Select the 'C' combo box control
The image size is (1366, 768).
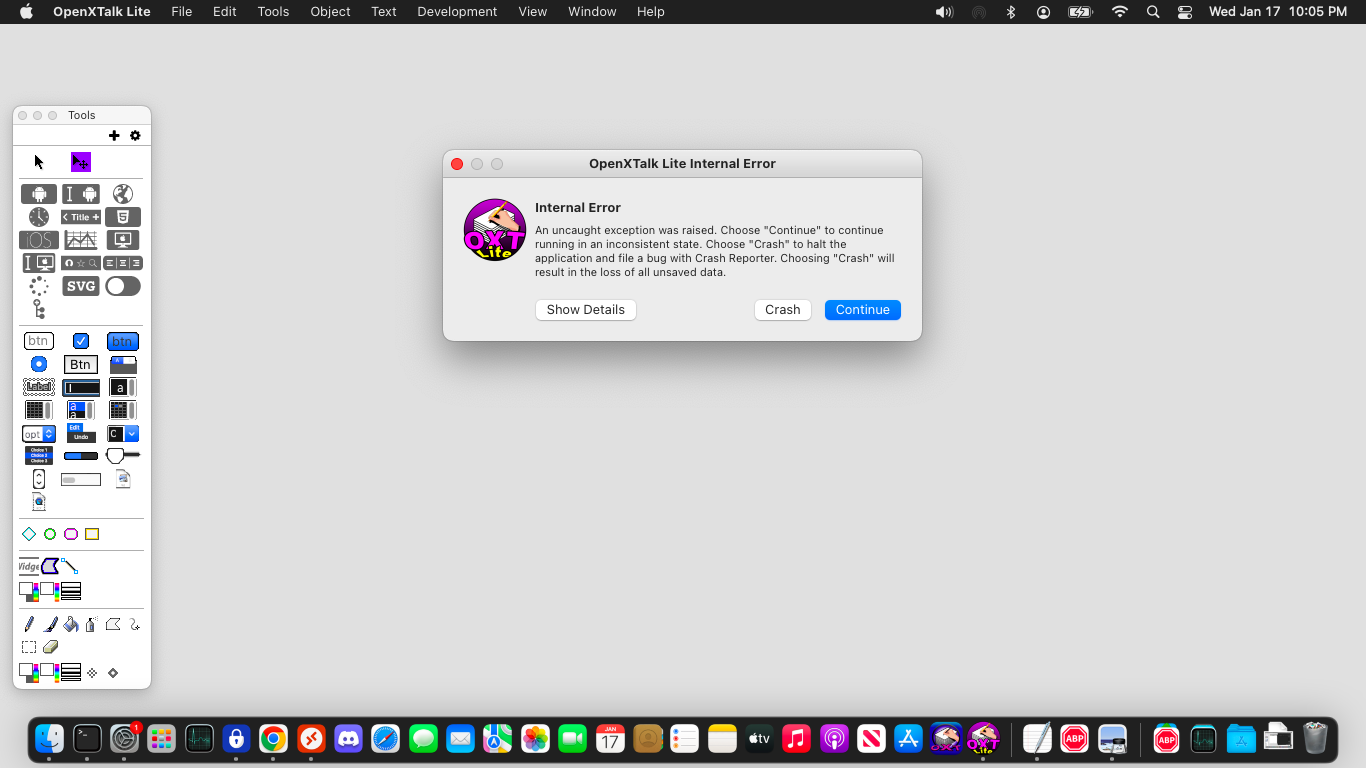pyautogui.click(x=123, y=434)
